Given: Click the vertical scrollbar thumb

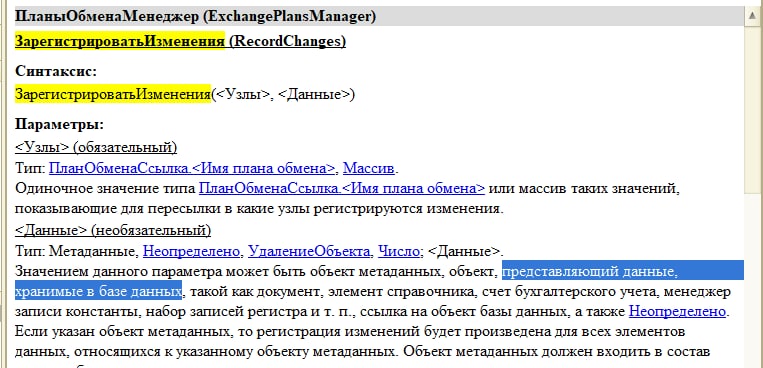Looking at the screenshot, I should pos(753,109).
